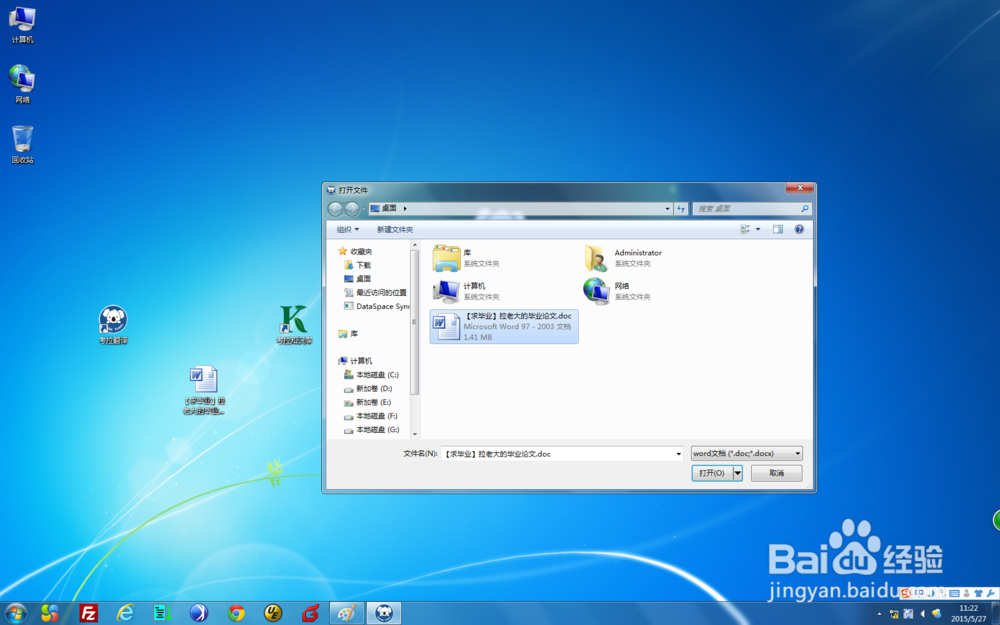Select 网络 in the file list

pyautogui.click(x=616, y=291)
